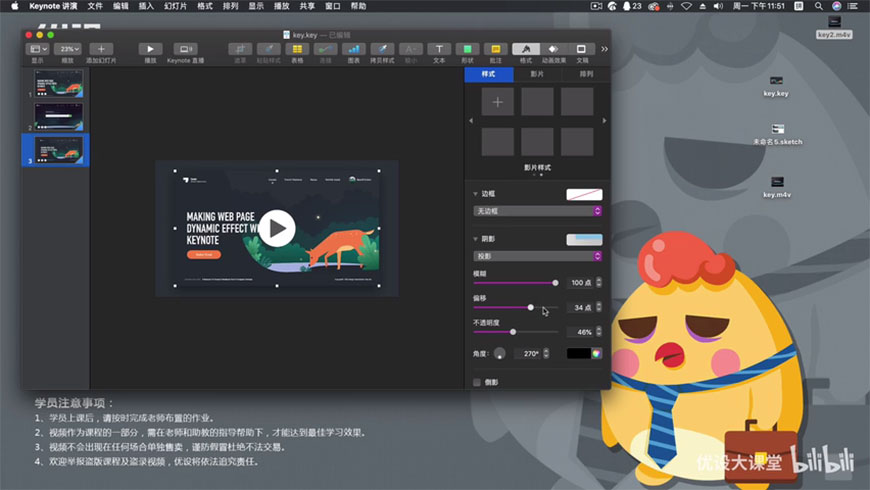Screen dimensions: 870x490
Task: Click the Copy Style (拷贝样式) eyedropper
Action: pyautogui.click(x=382, y=49)
